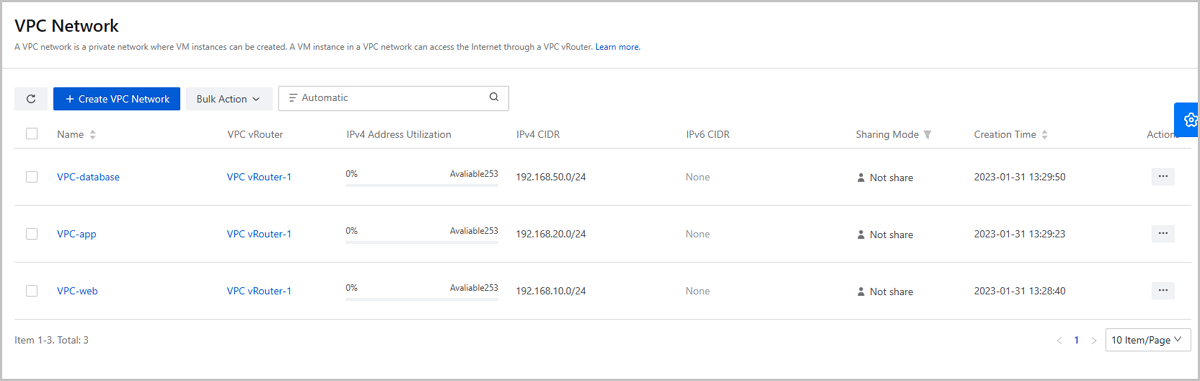This screenshot has height=381, width=1200.
Task: Click Create VPC Network button
Action: click(x=117, y=99)
